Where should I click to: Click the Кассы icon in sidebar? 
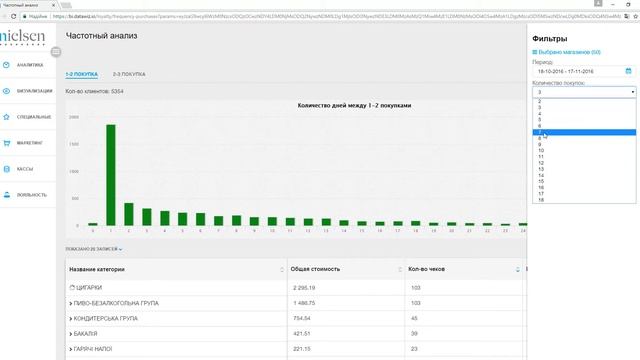pyautogui.click(x=6, y=169)
